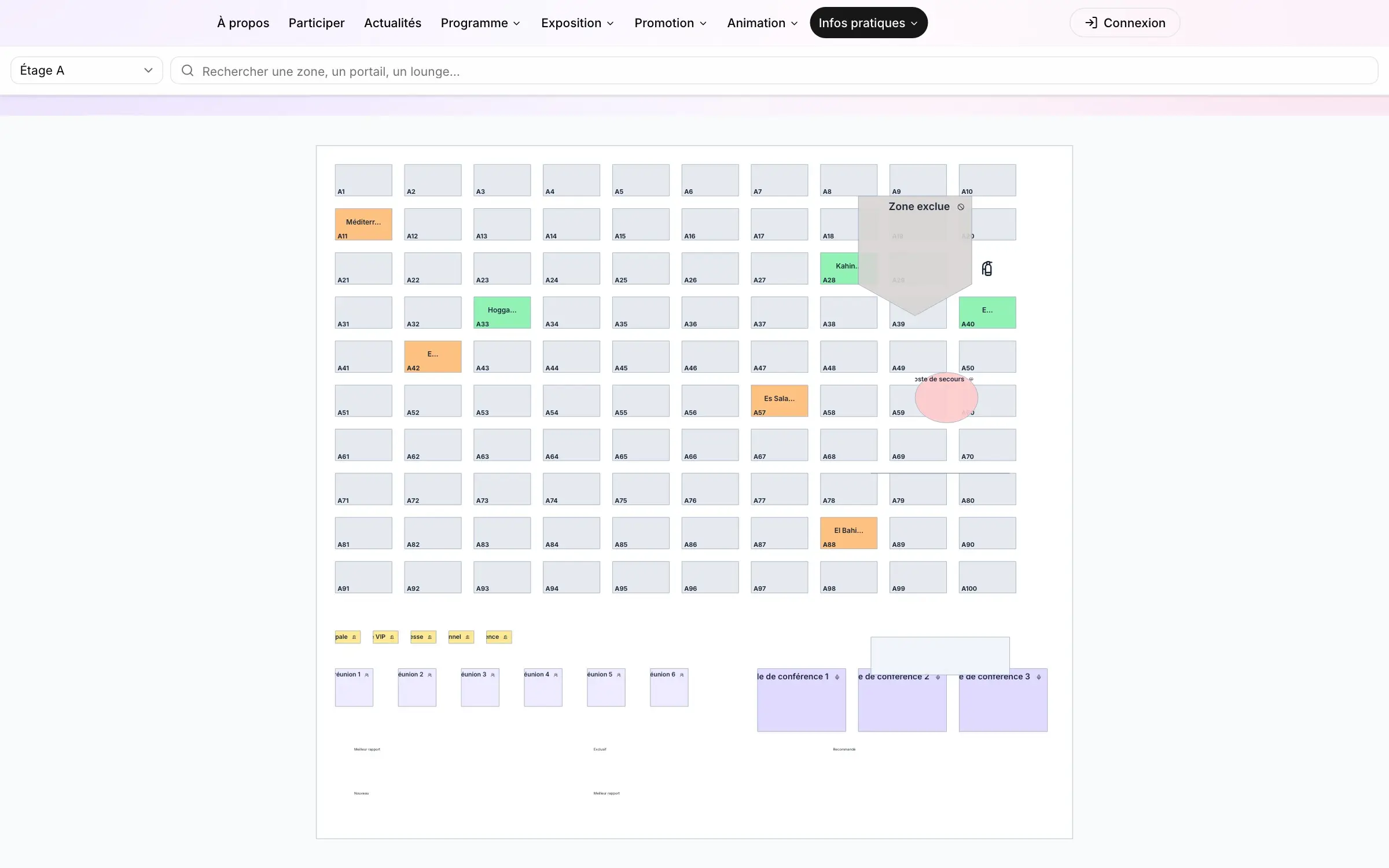Image resolution: width=1389 pixels, height=868 pixels.
Task: Click the people icon on réunion 6 room
Action: point(682,675)
